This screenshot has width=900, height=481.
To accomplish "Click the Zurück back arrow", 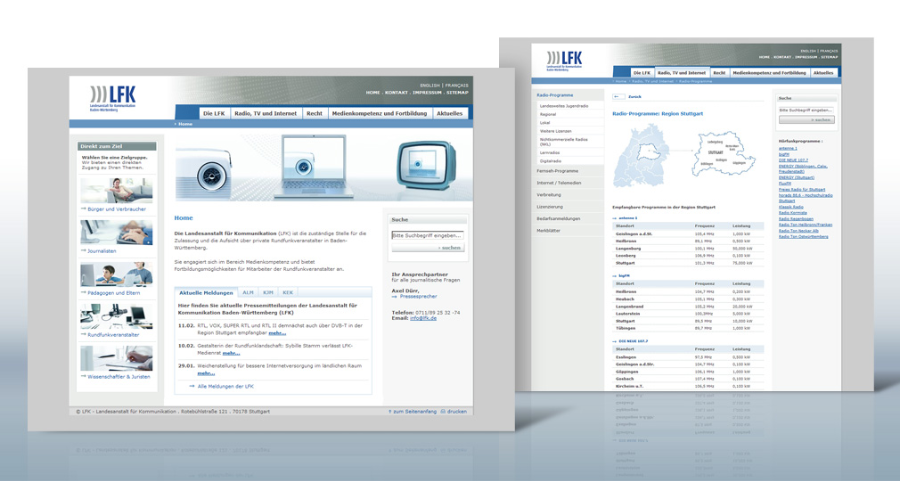I will pos(618,97).
